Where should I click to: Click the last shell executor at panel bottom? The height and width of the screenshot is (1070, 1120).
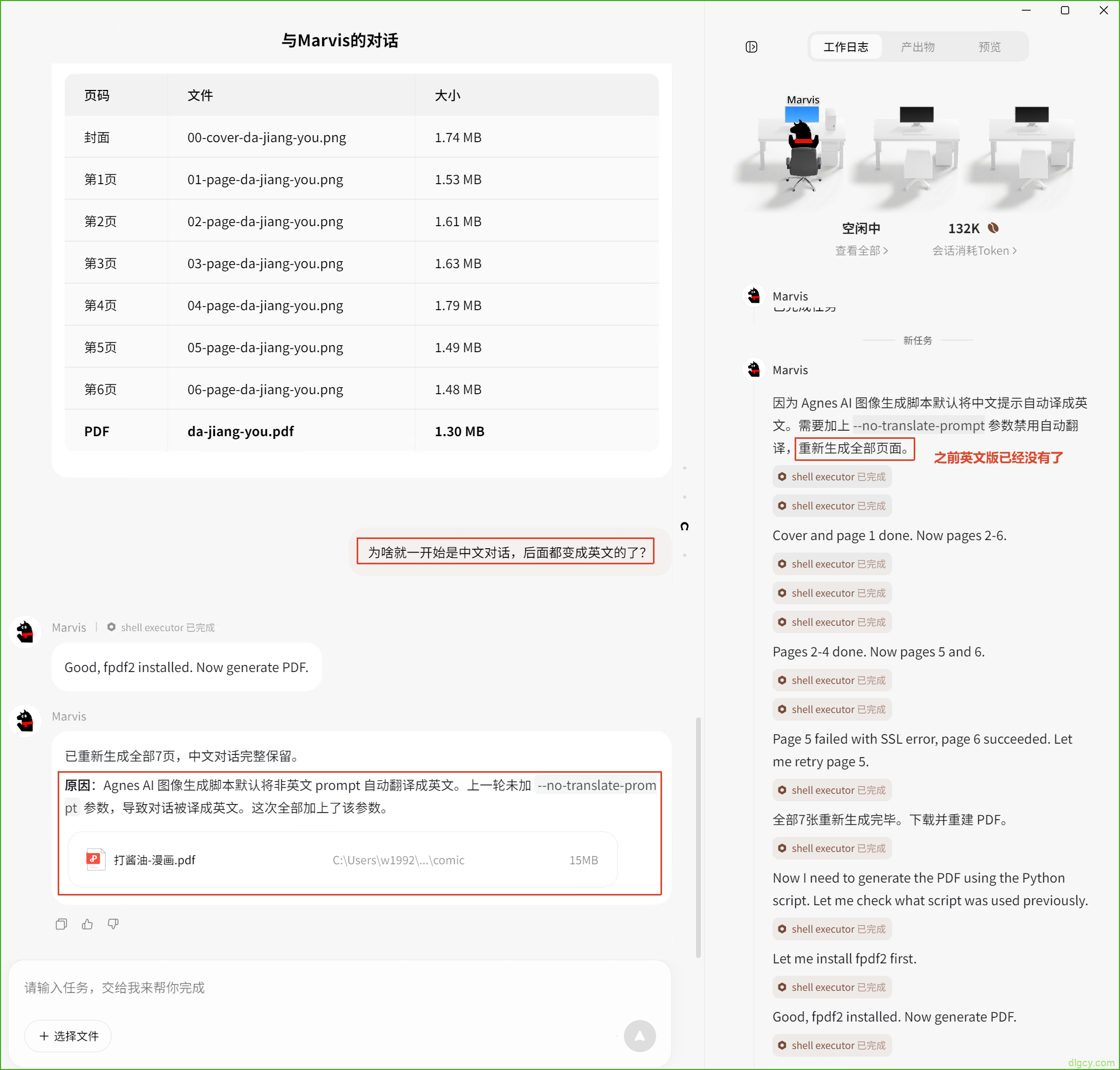tap(832, 1045)
